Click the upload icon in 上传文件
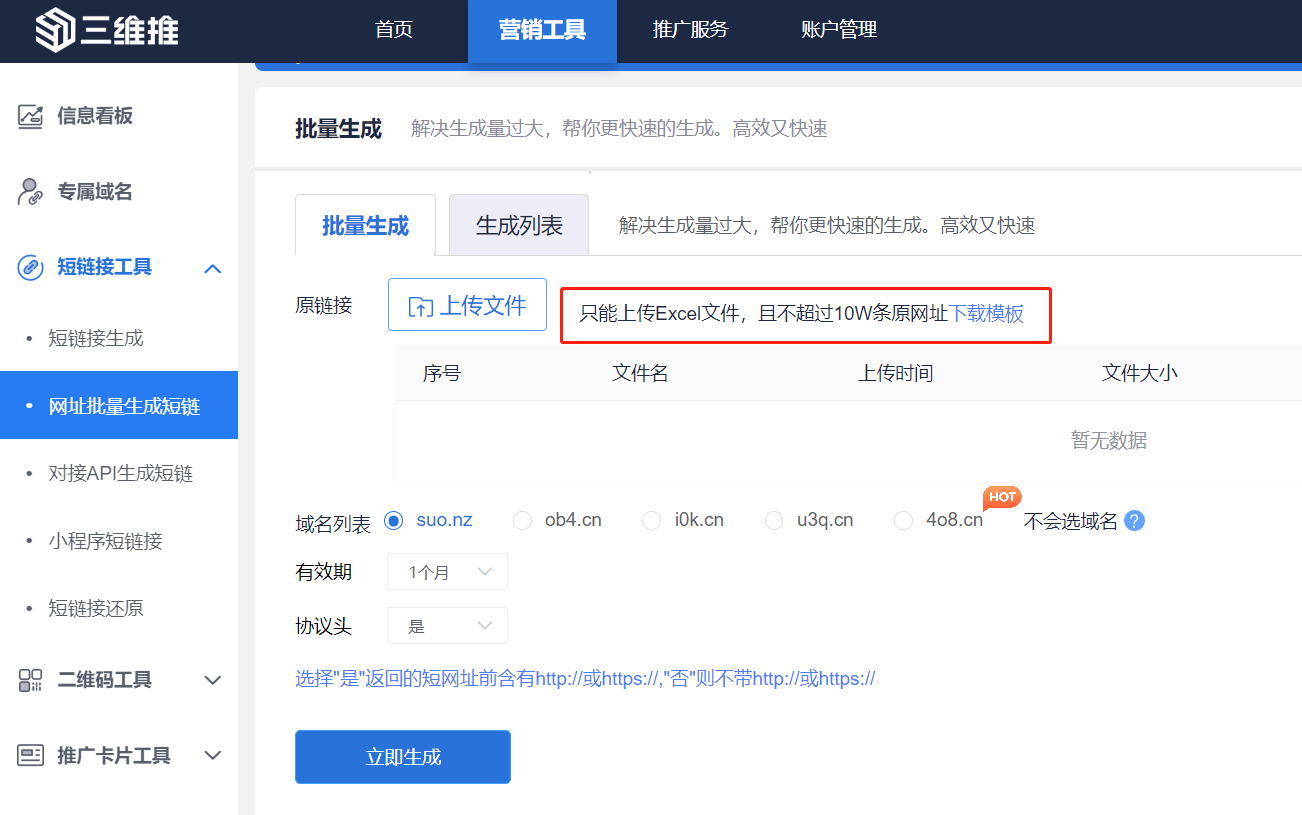 (421, 307)
